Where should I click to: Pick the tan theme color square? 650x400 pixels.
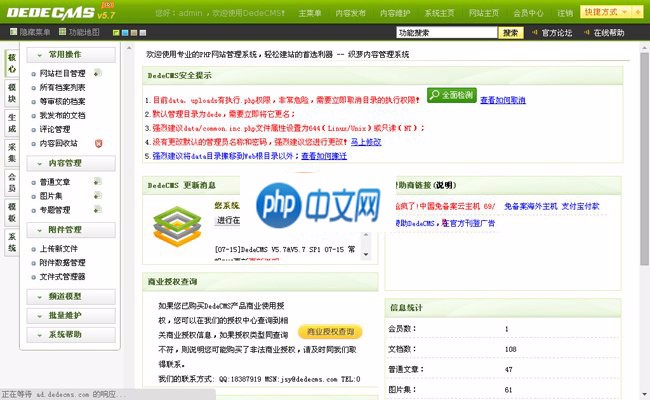point(134,33)
